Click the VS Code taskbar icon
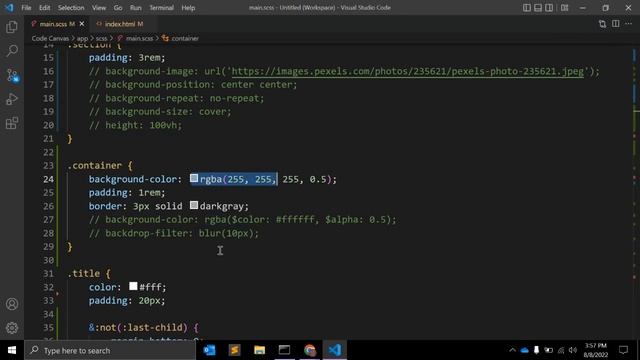Viewport: 640px width, 360px height. (335, 350)
